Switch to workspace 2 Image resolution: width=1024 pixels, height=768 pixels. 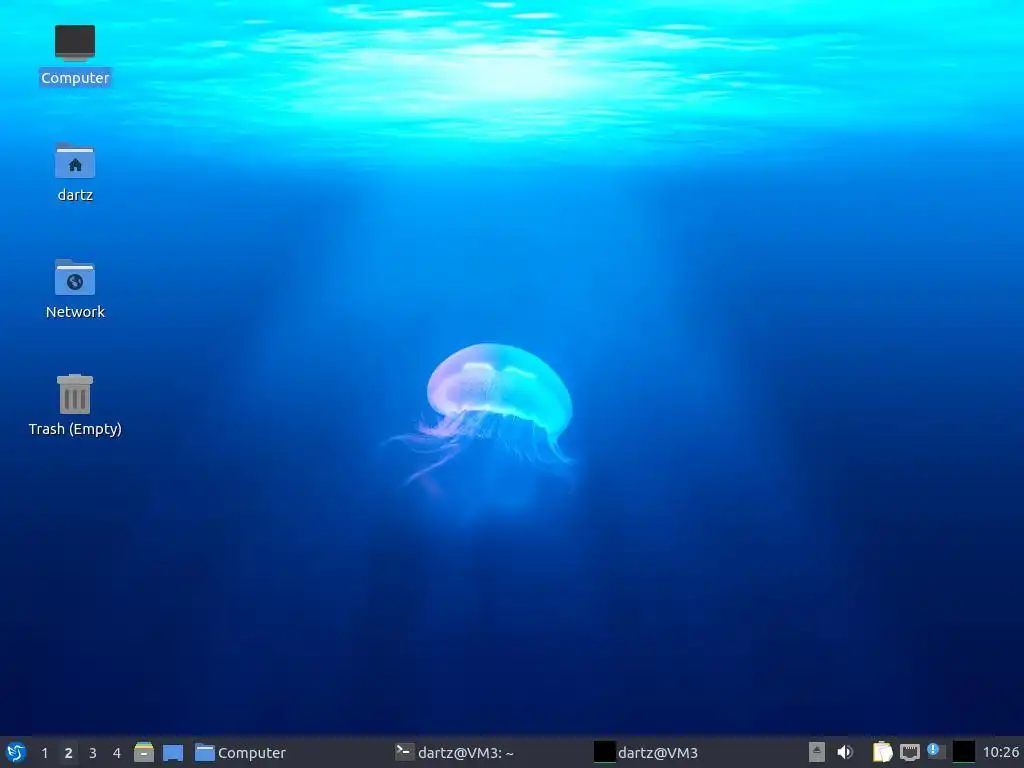(x=69, y=753)
